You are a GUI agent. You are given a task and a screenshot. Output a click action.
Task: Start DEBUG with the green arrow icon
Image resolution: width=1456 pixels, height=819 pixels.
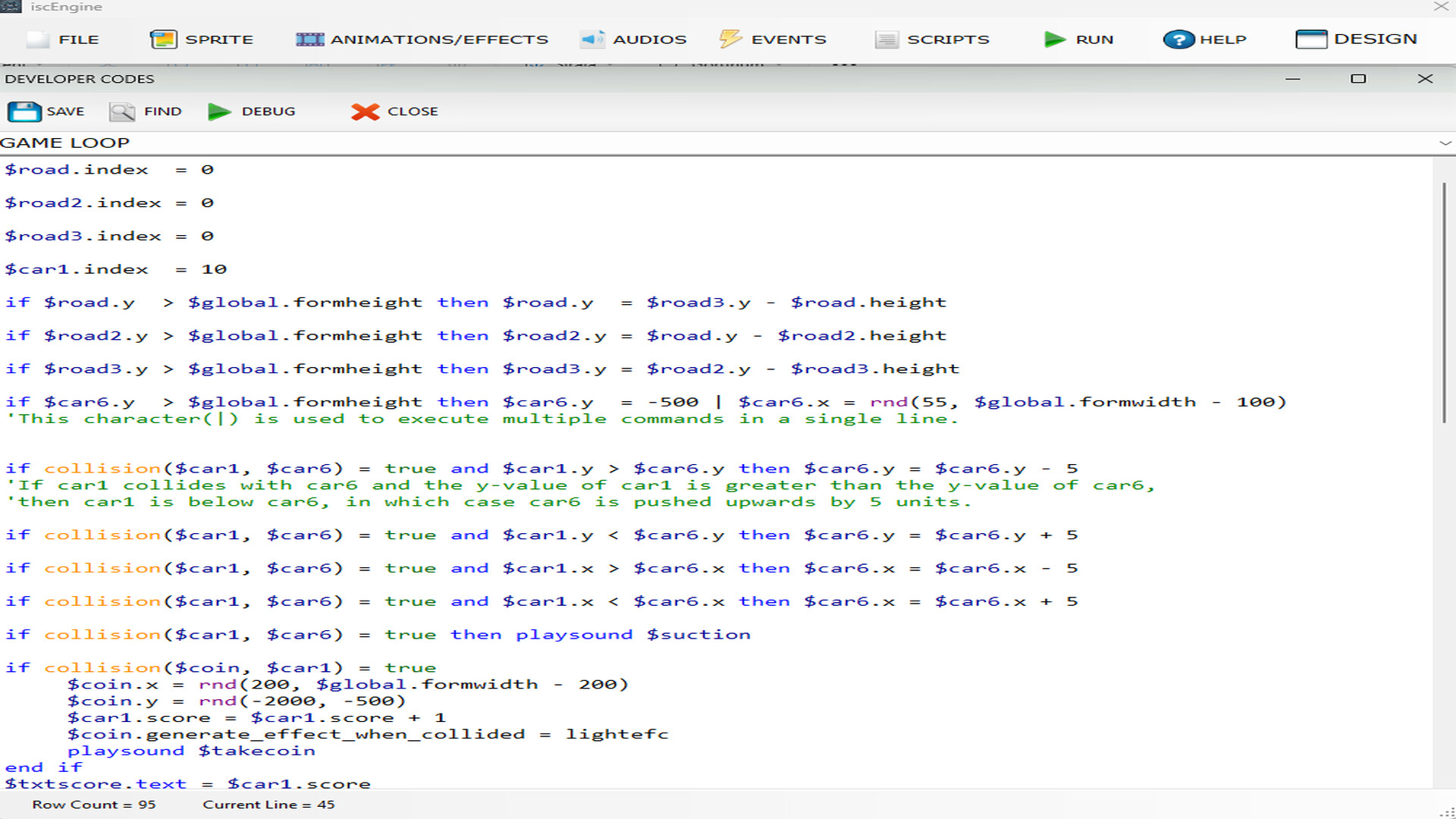219,111
